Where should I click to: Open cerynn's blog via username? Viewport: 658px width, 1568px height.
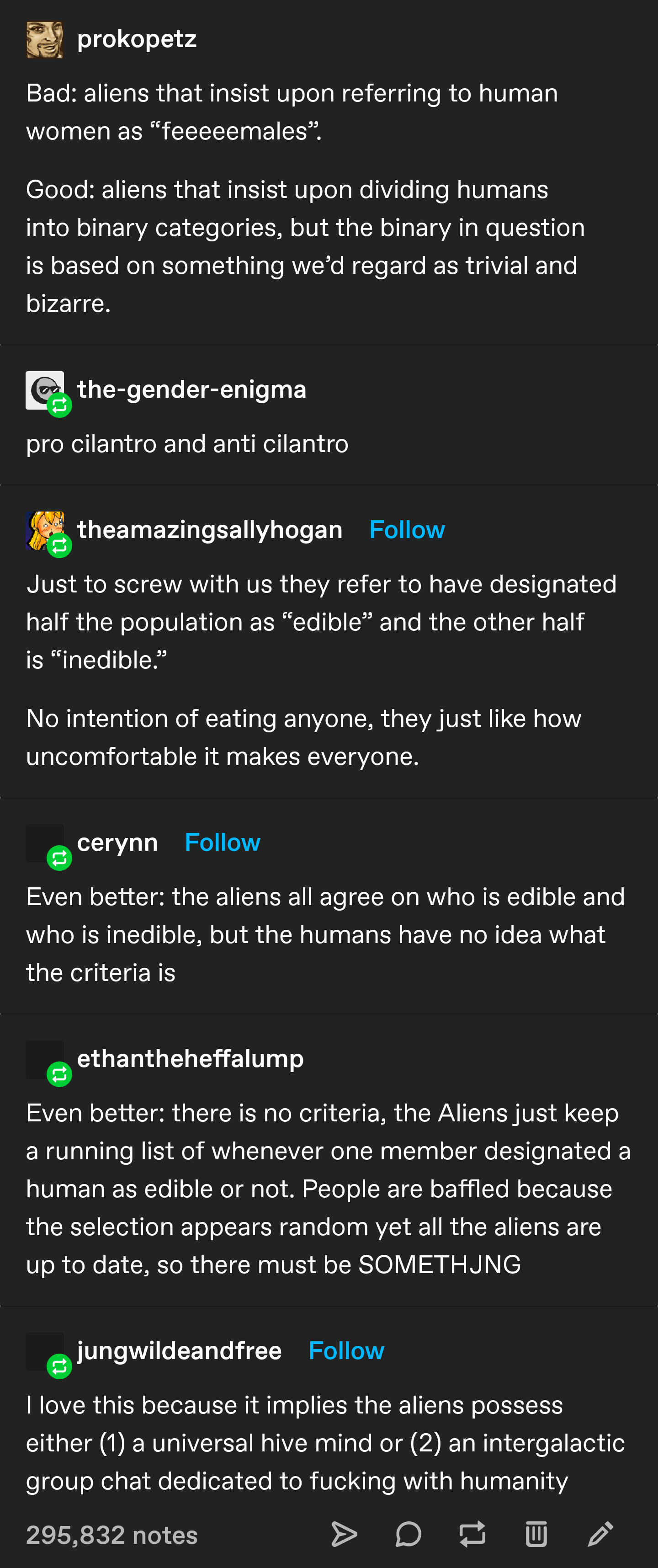click(x=118, y=843)
